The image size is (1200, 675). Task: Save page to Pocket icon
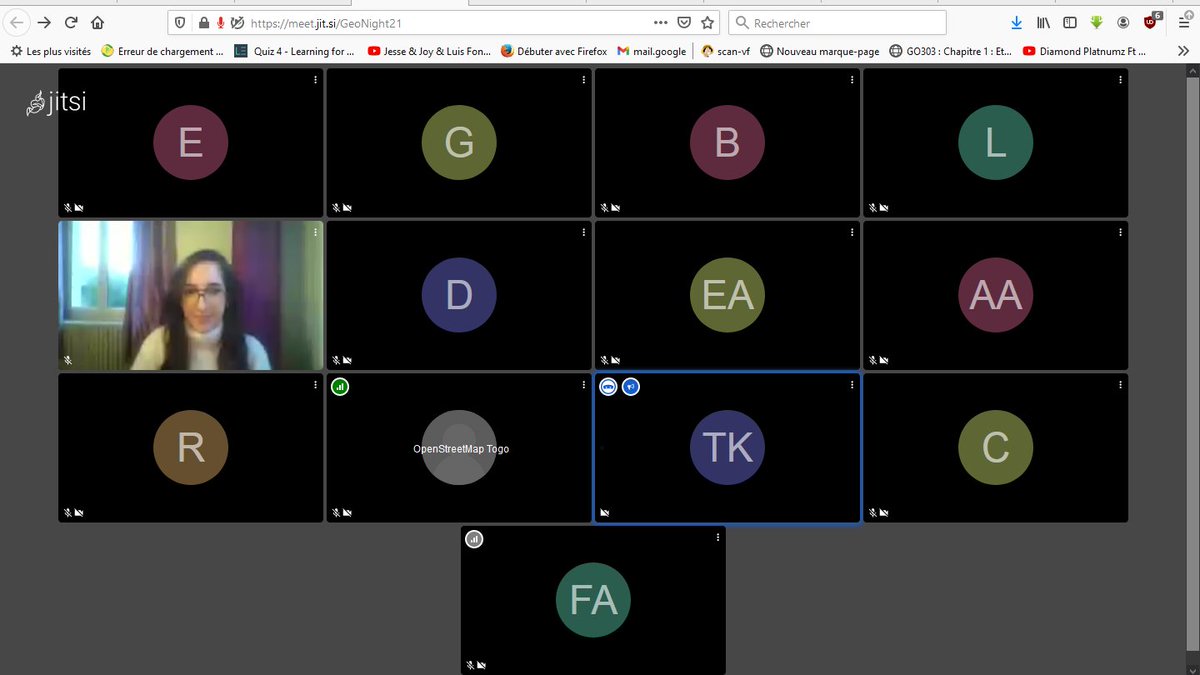coord(685,22)
